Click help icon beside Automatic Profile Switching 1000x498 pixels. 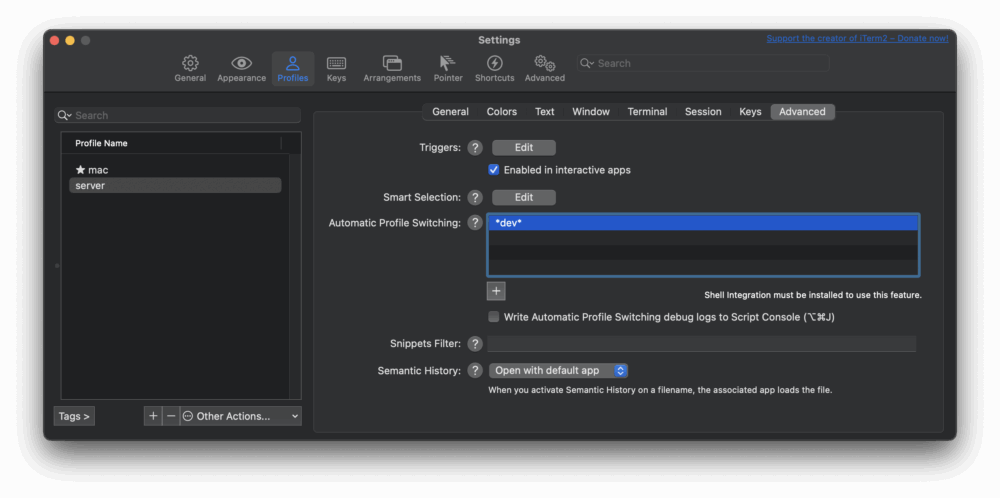[474, 223]
